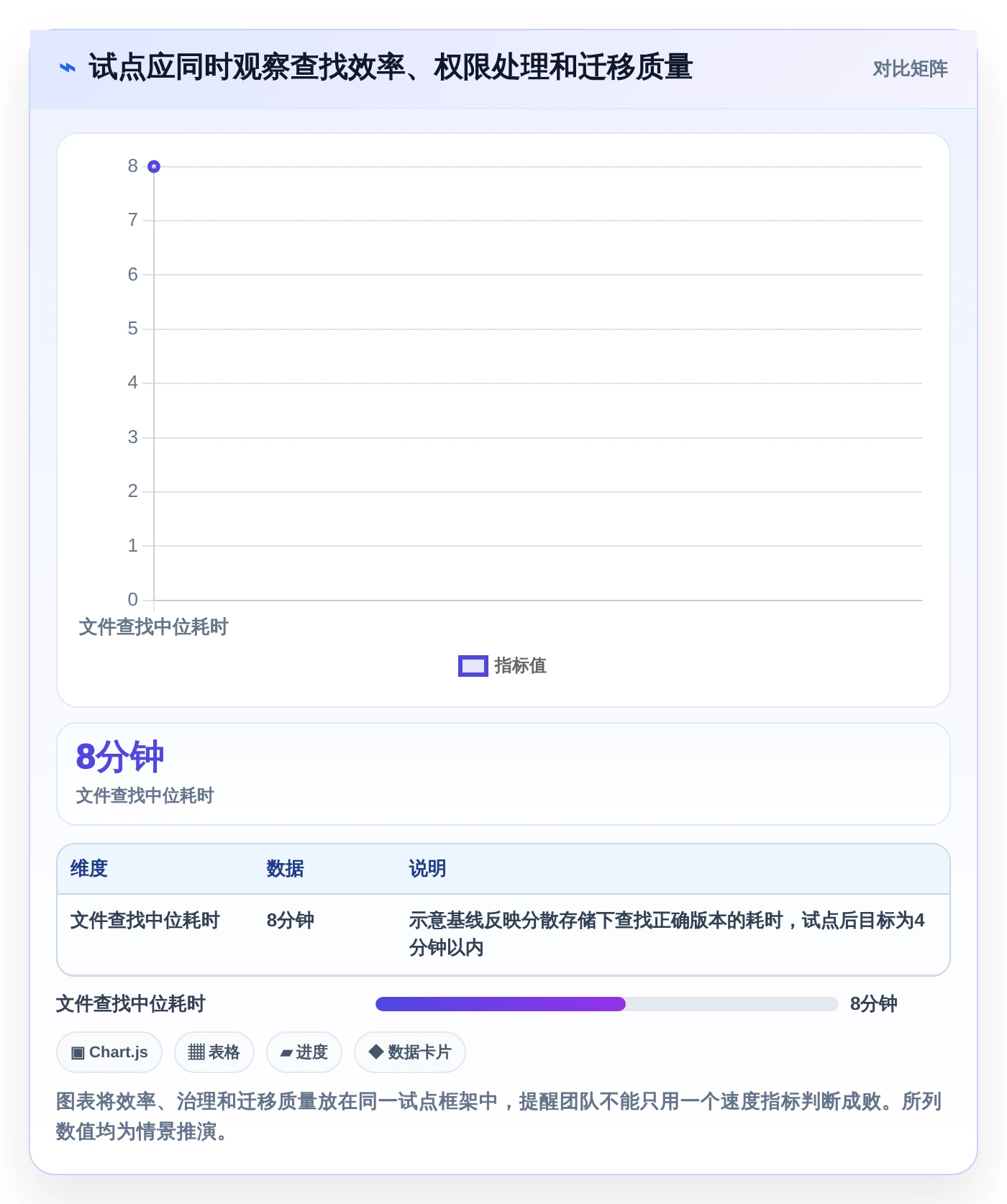Click the y-axis tick label 0
This screenshot has height=1204, width=1007.
coord(133,600)
